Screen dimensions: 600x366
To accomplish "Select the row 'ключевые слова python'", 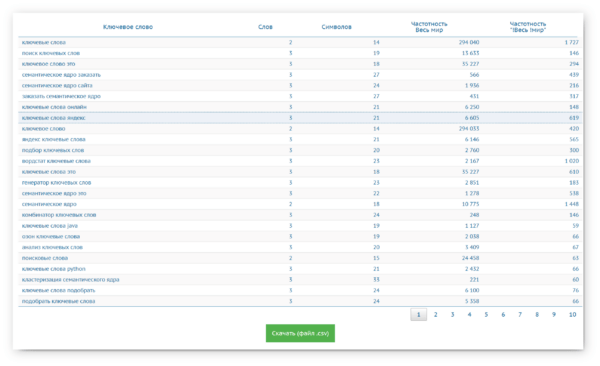I will pyautogui.click(x=300, y=269).
